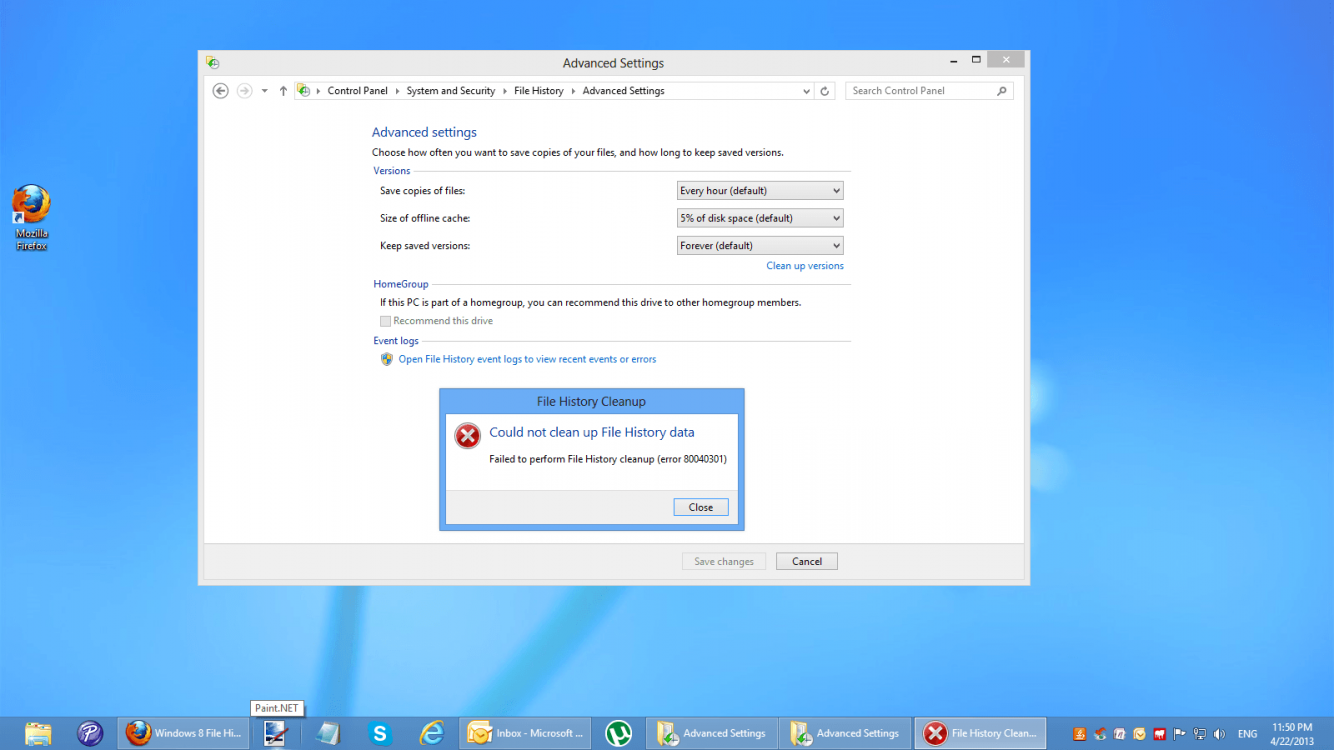This screenshot has width=1334, height=750.
Task: Click the File History icon at the address bar start
Action: pyautogui.click(x=304, y=91)
